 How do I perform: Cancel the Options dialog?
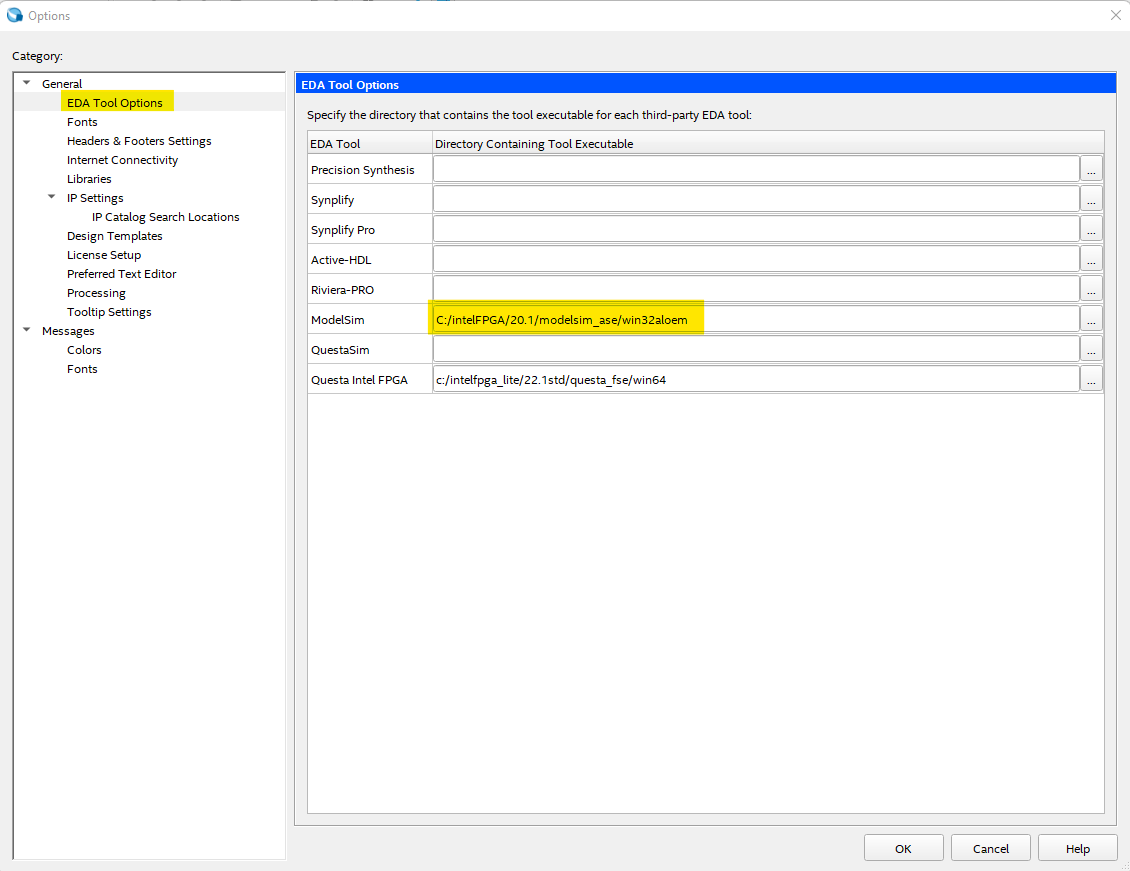point(991,848)
